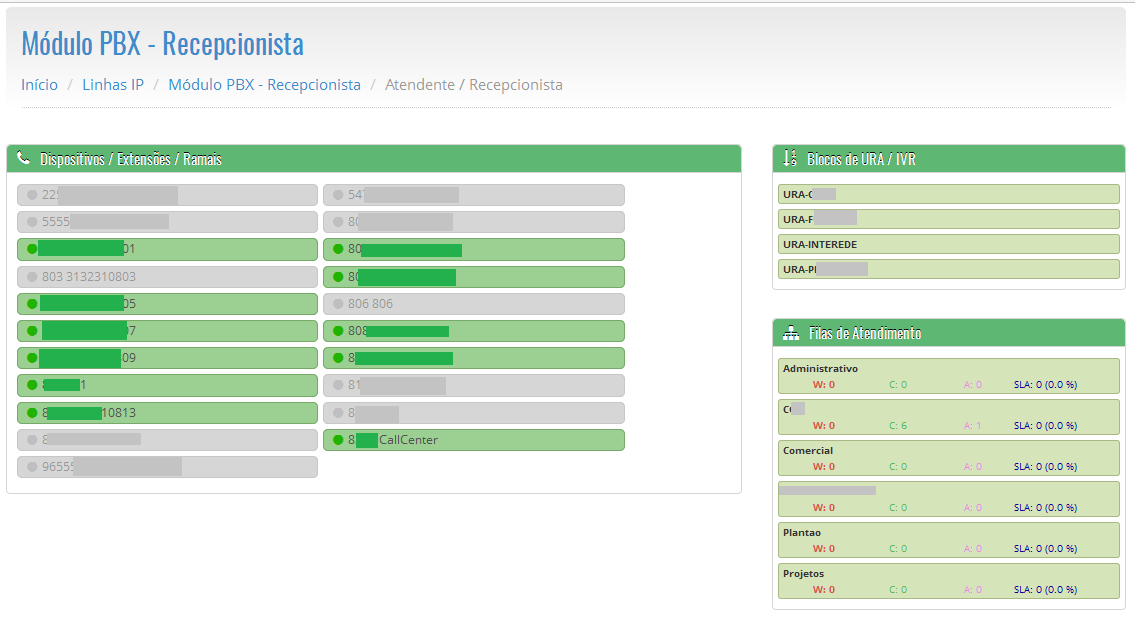
Task: Open the URA-INTEREDE block
Action: [948, 244]
